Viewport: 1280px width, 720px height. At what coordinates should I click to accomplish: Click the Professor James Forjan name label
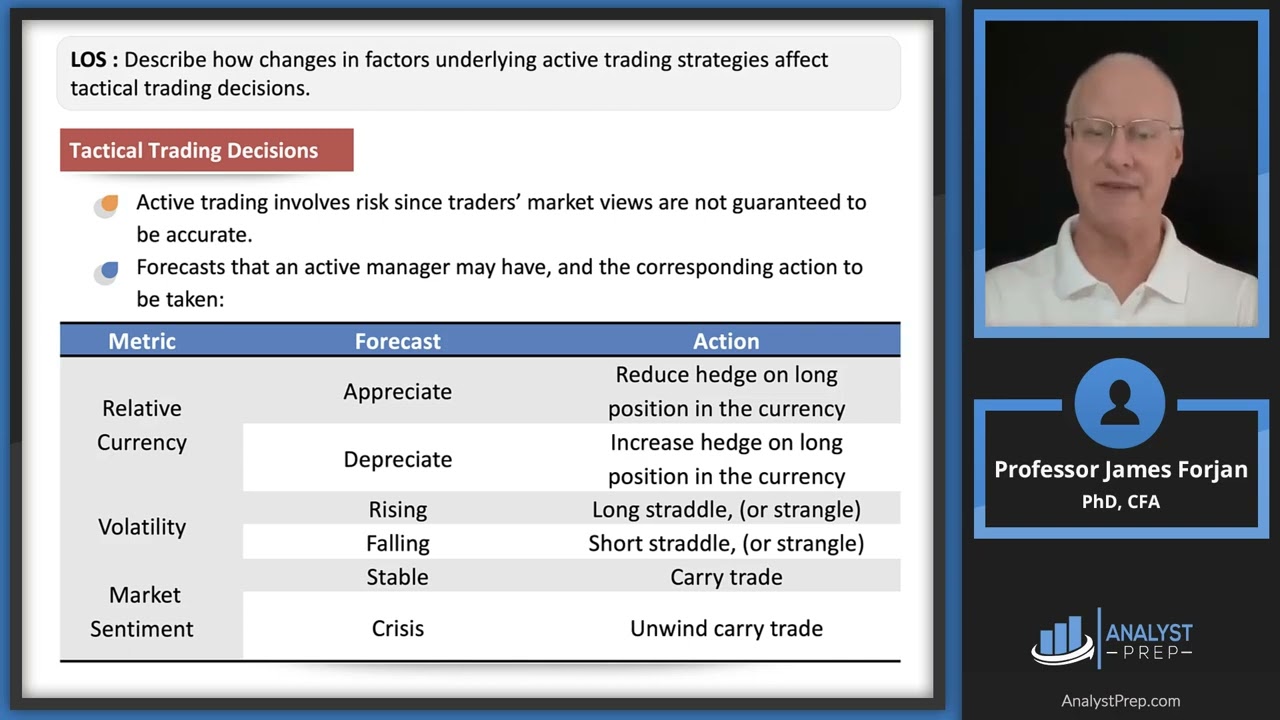1120,470
